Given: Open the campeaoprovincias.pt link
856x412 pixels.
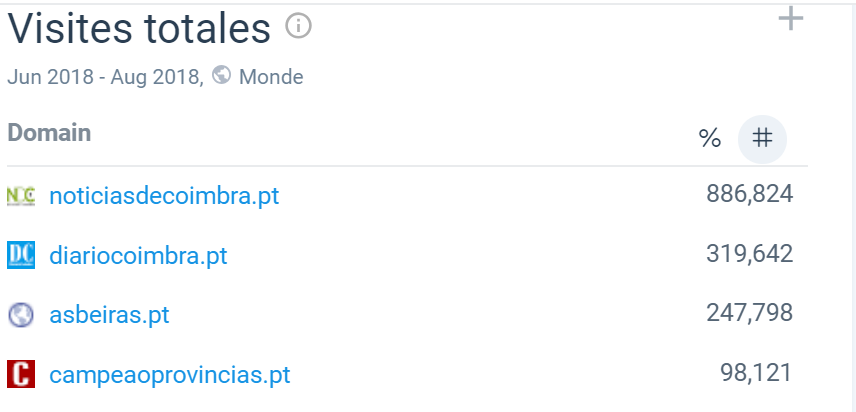Looking at the screenshot, I should [170, 375].
